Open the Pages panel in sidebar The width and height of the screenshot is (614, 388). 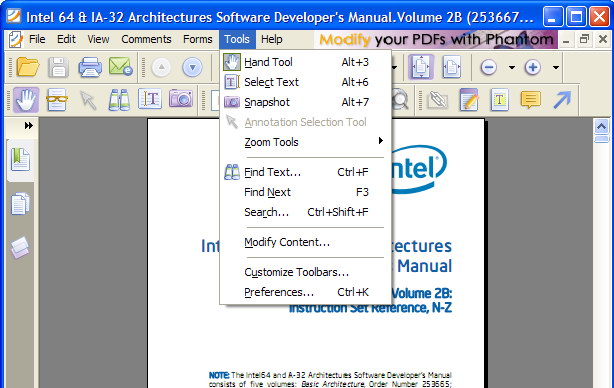pyautogui.click(x=20, y=204)
